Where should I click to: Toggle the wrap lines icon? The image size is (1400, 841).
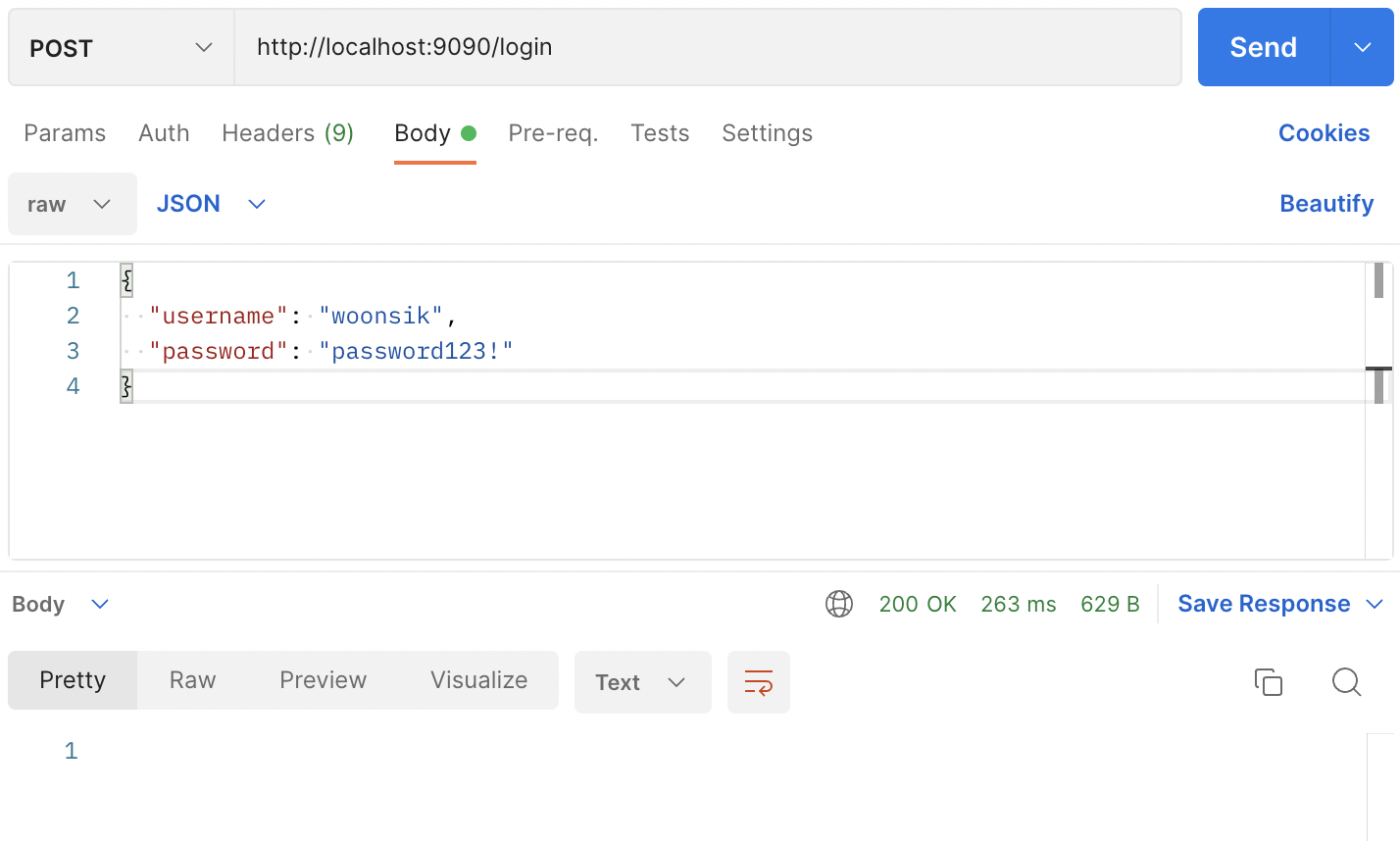point(759,682)
